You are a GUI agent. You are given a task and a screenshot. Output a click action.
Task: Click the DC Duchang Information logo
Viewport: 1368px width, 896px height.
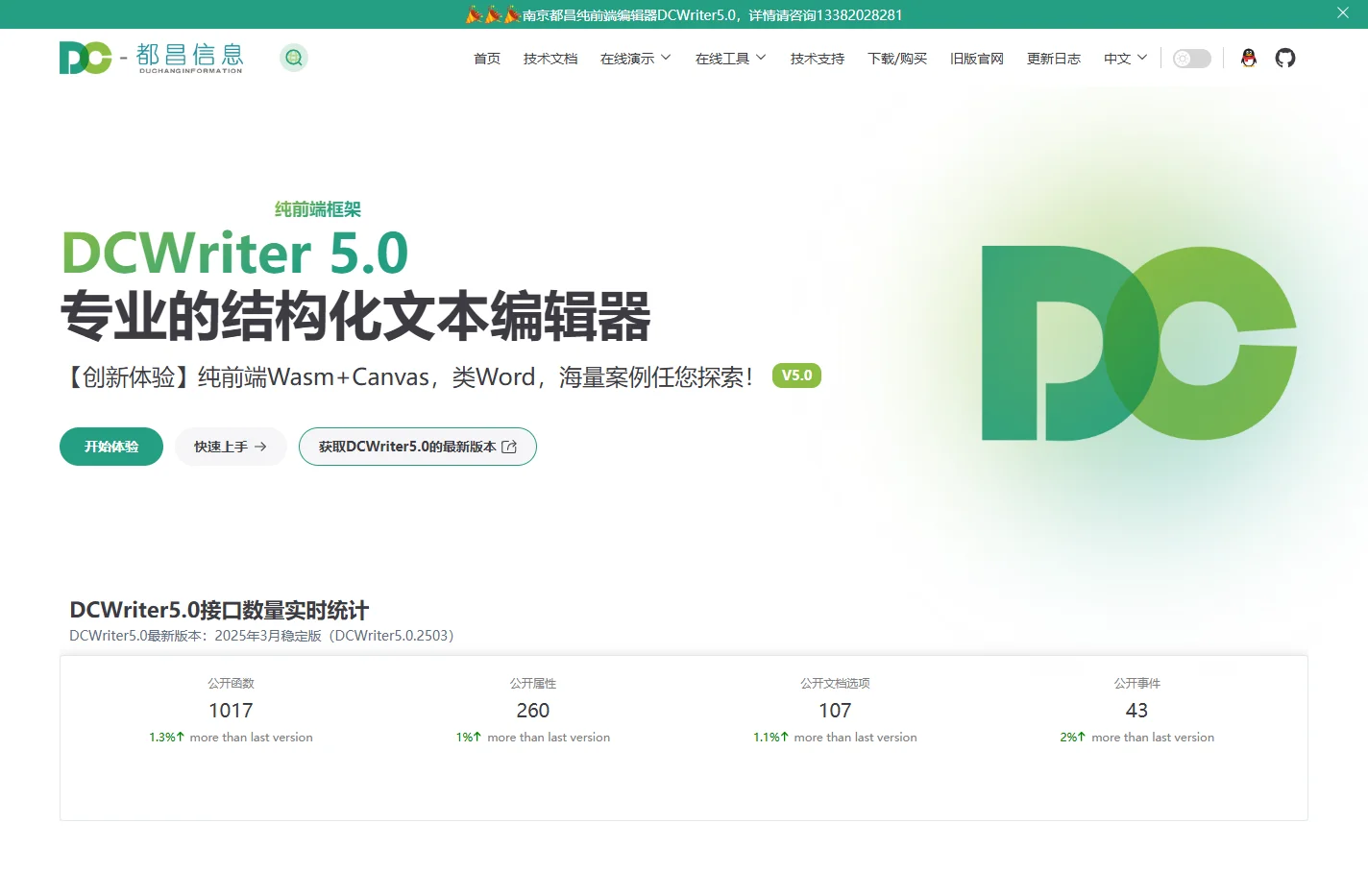[151, 58]
